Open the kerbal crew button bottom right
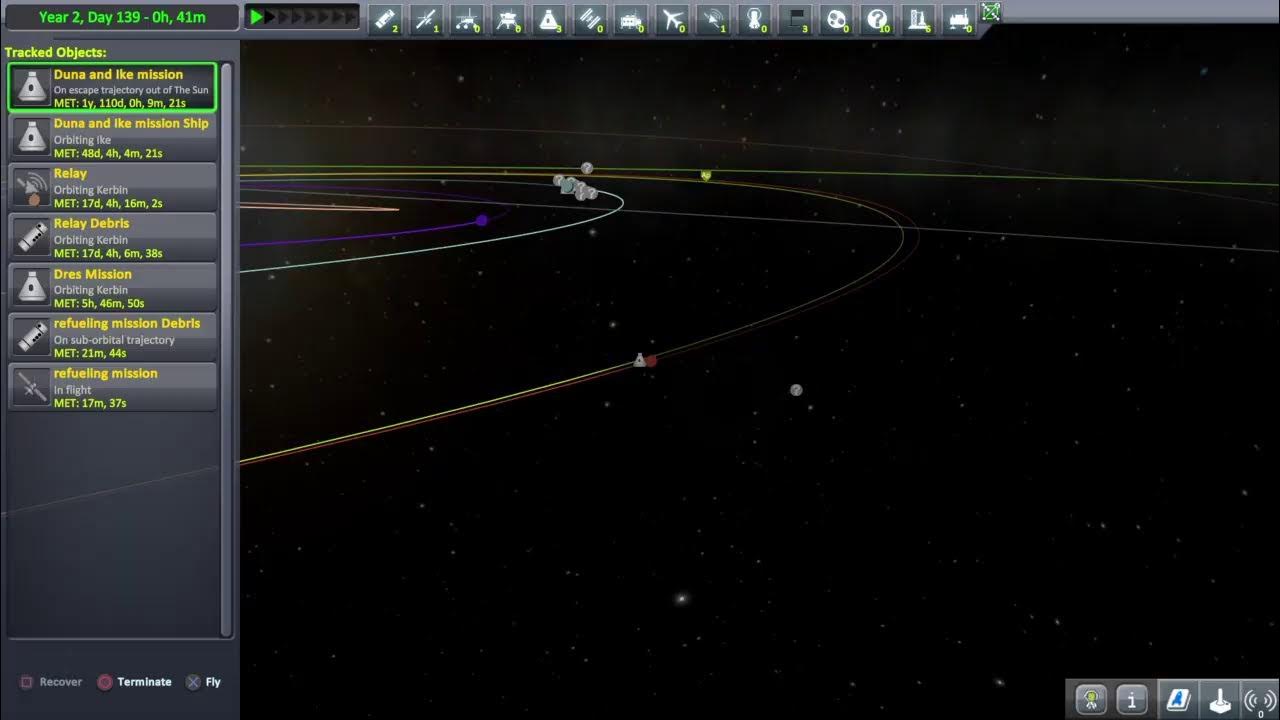The width and height of the screenshot is (1280, 720). click(x=1091, y=699)
